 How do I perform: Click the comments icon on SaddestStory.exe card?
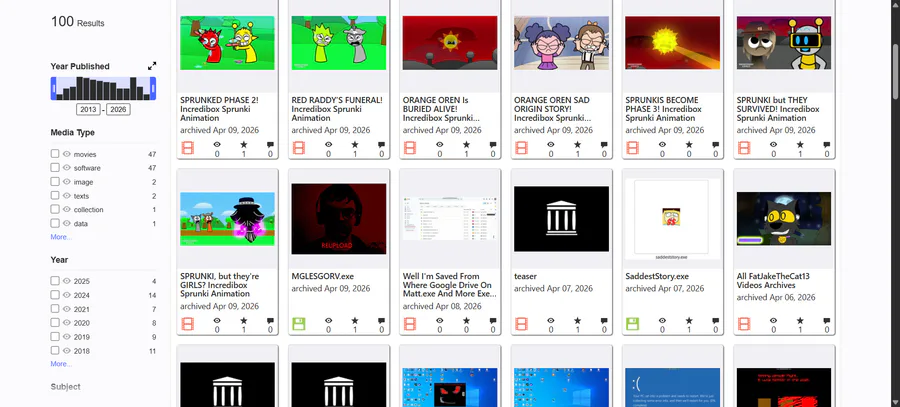tap(715, 320)
